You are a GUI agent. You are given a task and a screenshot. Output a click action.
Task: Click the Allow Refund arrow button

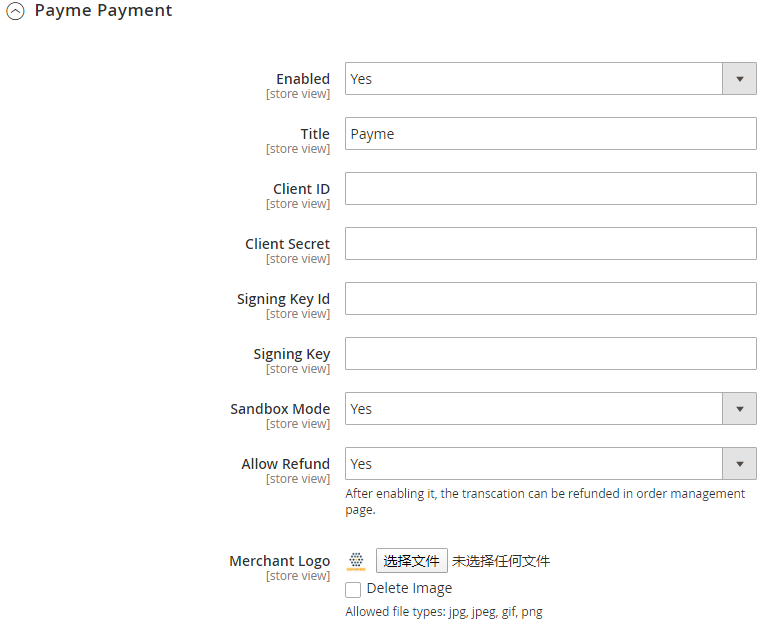coord(739,464)
